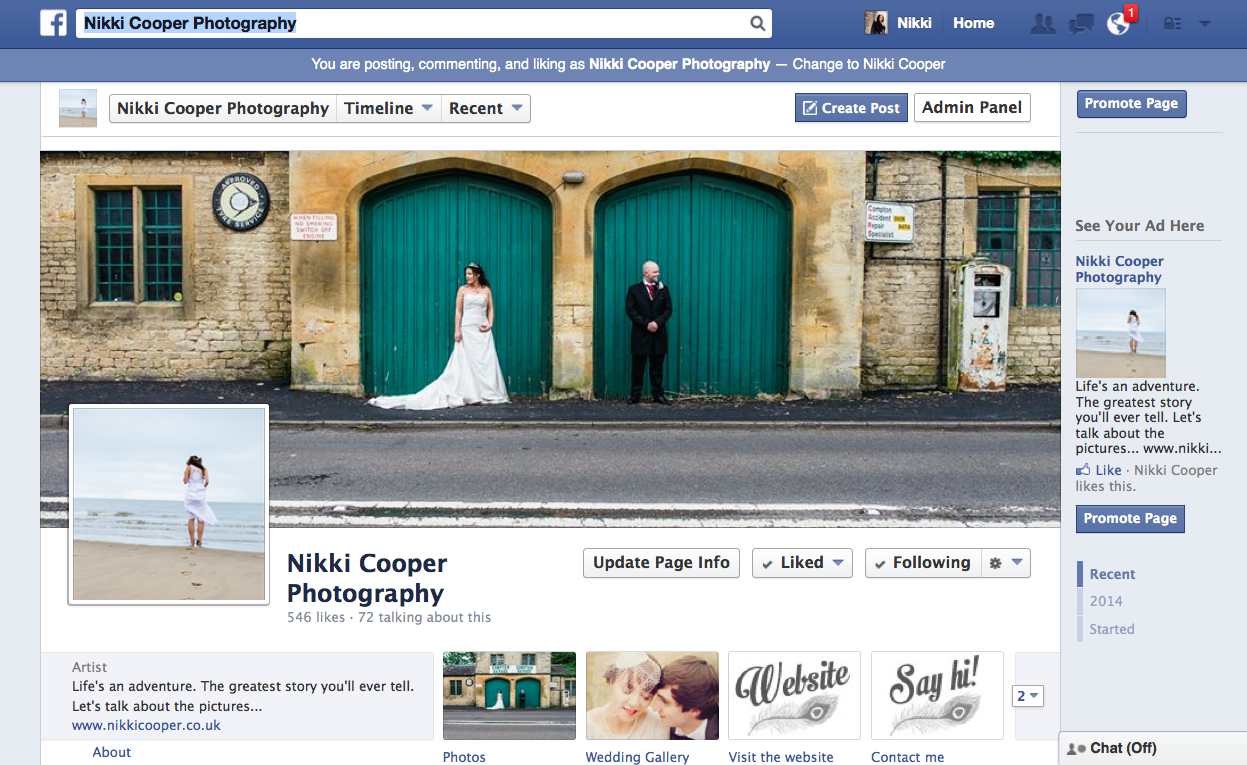Click the thumbs-up Like icon in ad
Image resolution: width=1247 pixels, height=765 pixels.
[1083, 470]
